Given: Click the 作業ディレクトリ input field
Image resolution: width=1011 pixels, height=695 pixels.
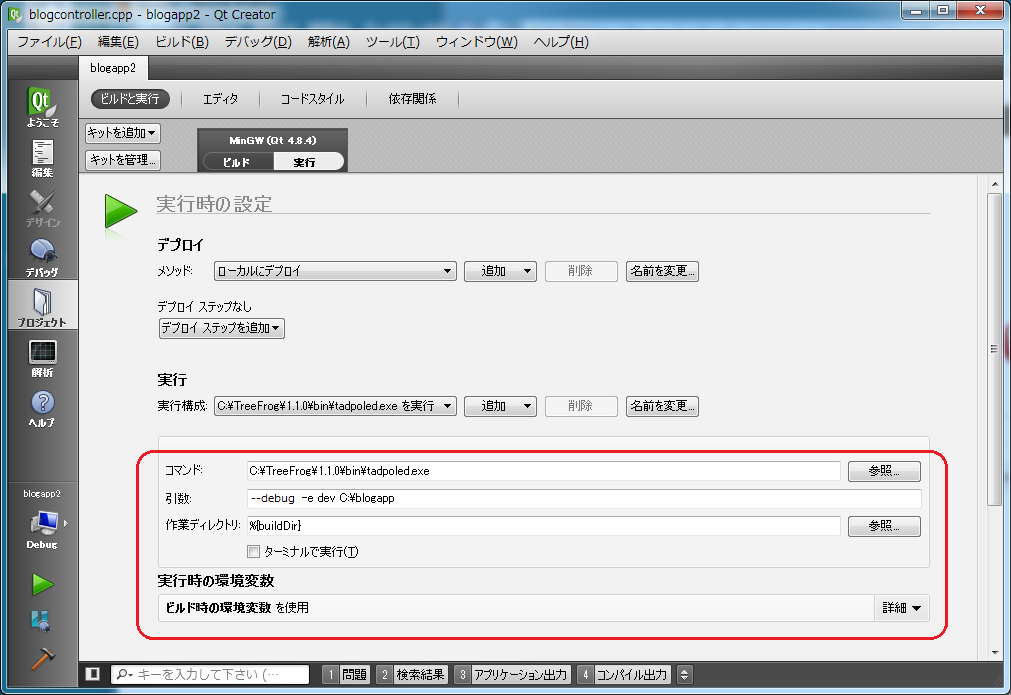Looking at the screenshot, I should tap(544, 525).
